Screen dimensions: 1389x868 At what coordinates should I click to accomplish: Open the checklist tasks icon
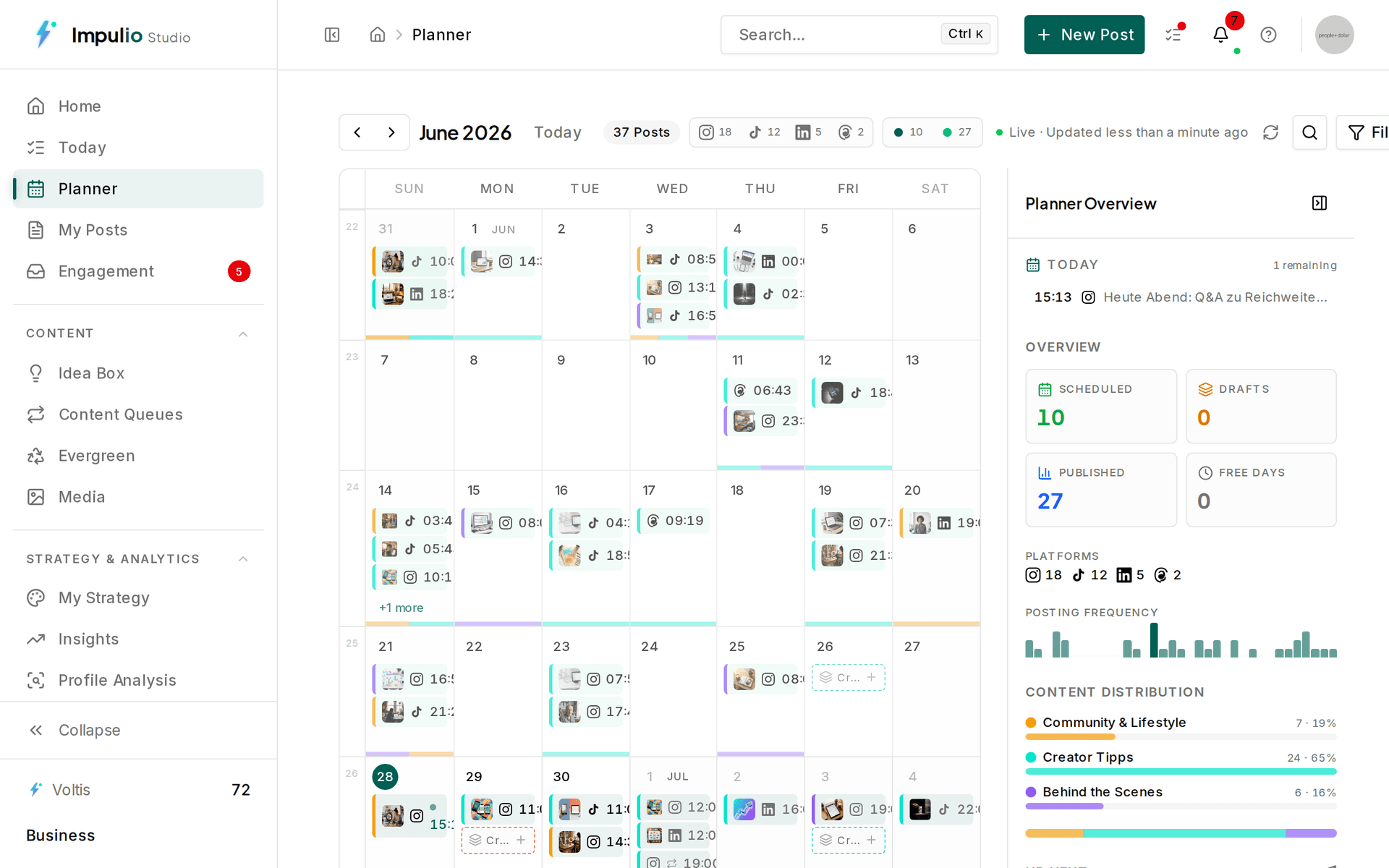click(1173, 35)
